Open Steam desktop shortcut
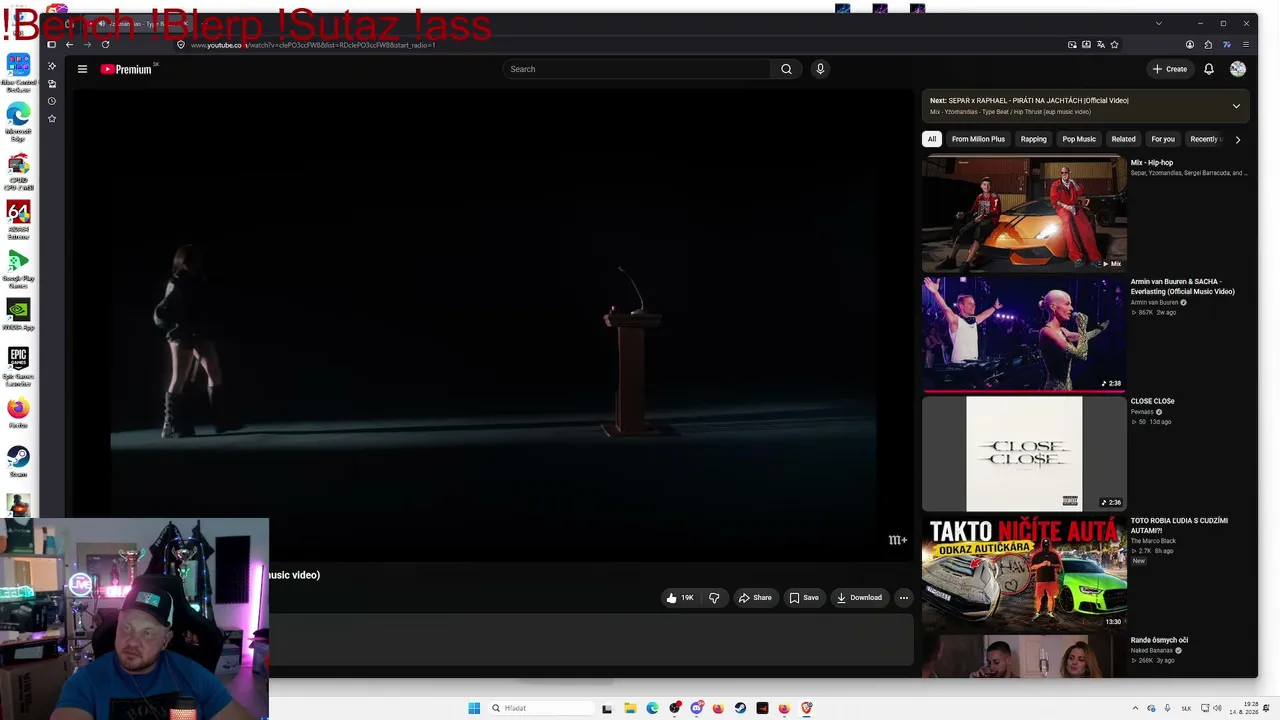The image size is (1280, 720). 18,461
